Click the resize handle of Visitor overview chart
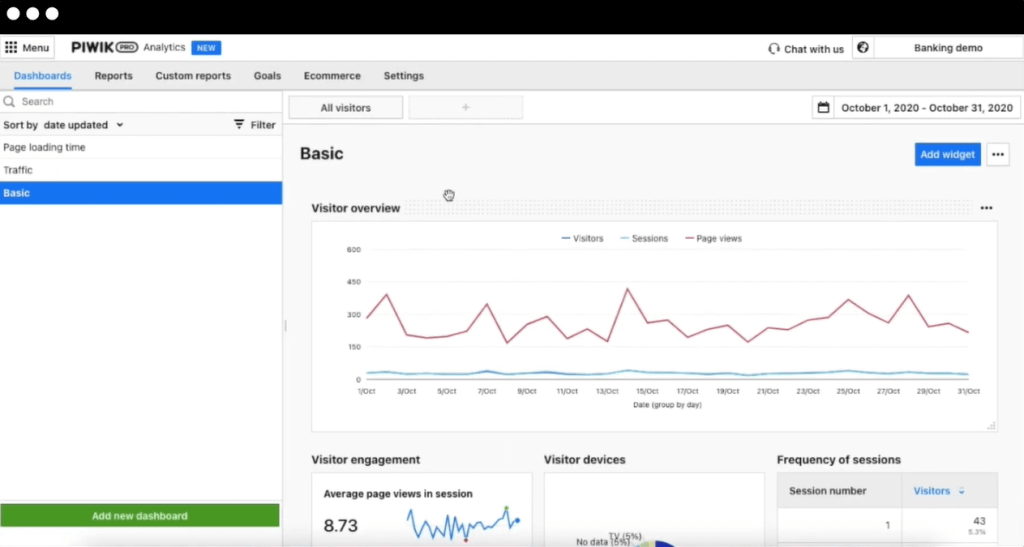Viewport: 1024px width, 547px height. (991, 426)
